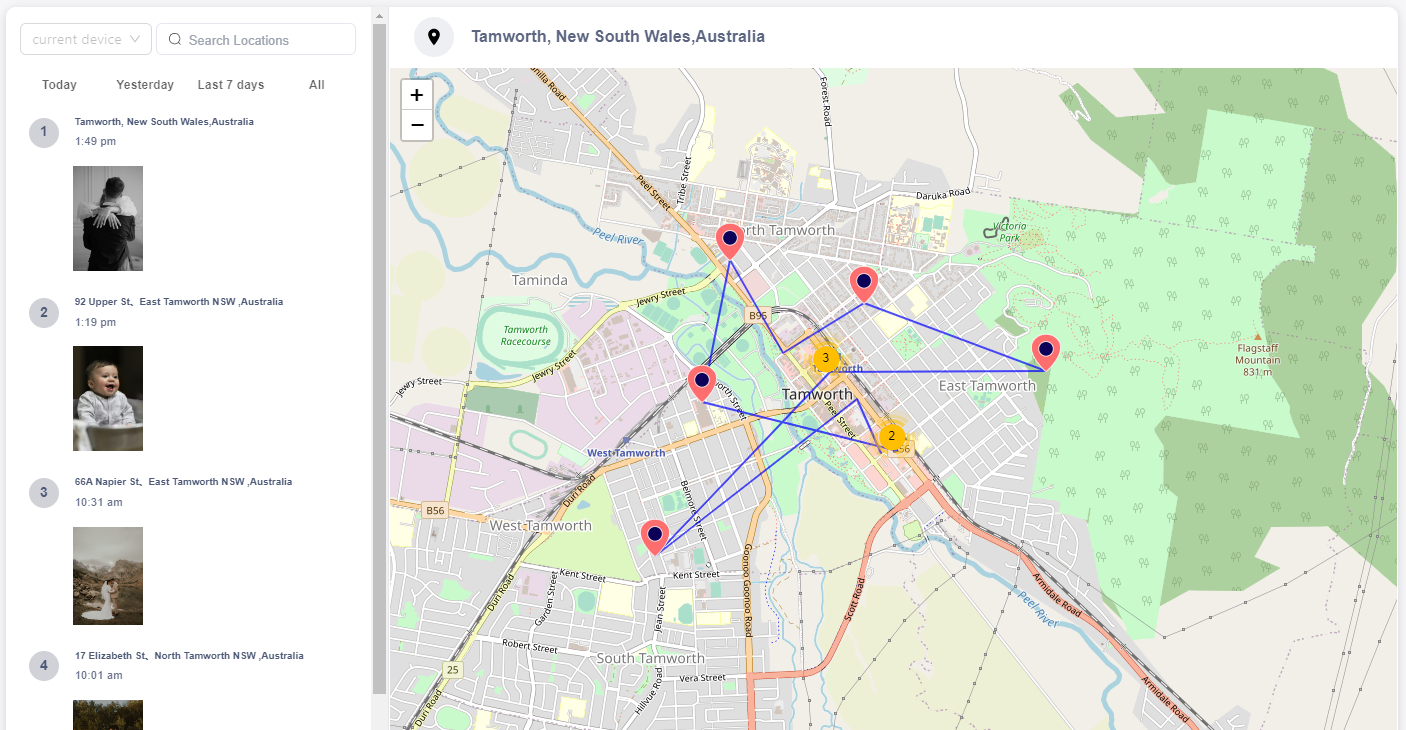Screen dimensions: 1406x730
Task: Click the map pin near Flagstaff Mountain
Action: 1046,350
